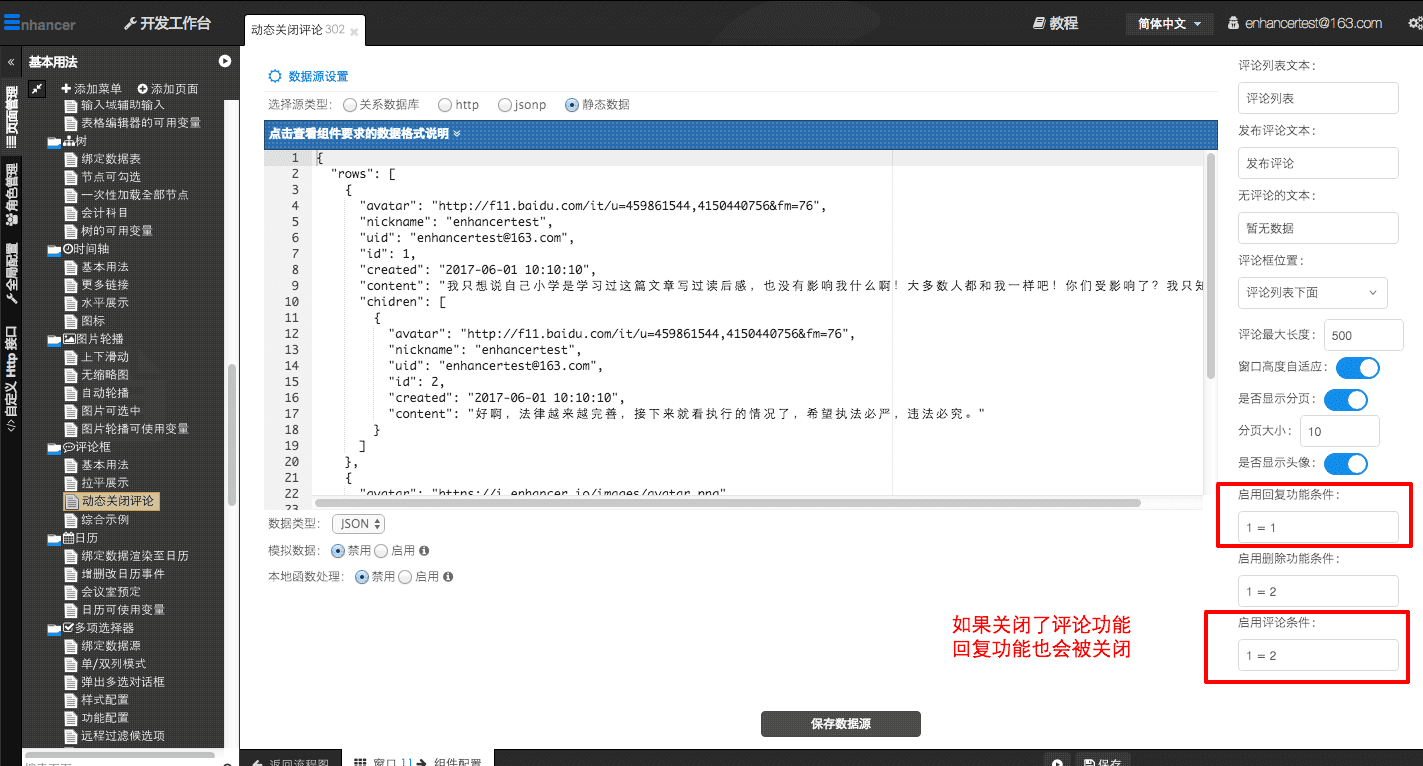
Task: Click info icon beside 模拟数据 启用
Action: (424, 551)
